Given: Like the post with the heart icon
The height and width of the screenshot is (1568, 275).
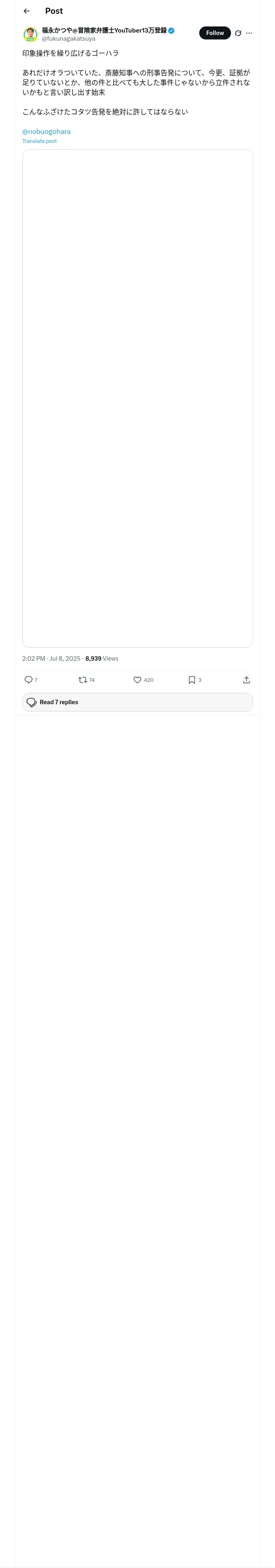Looking at the screenshot, I should (x=137, y=679).
